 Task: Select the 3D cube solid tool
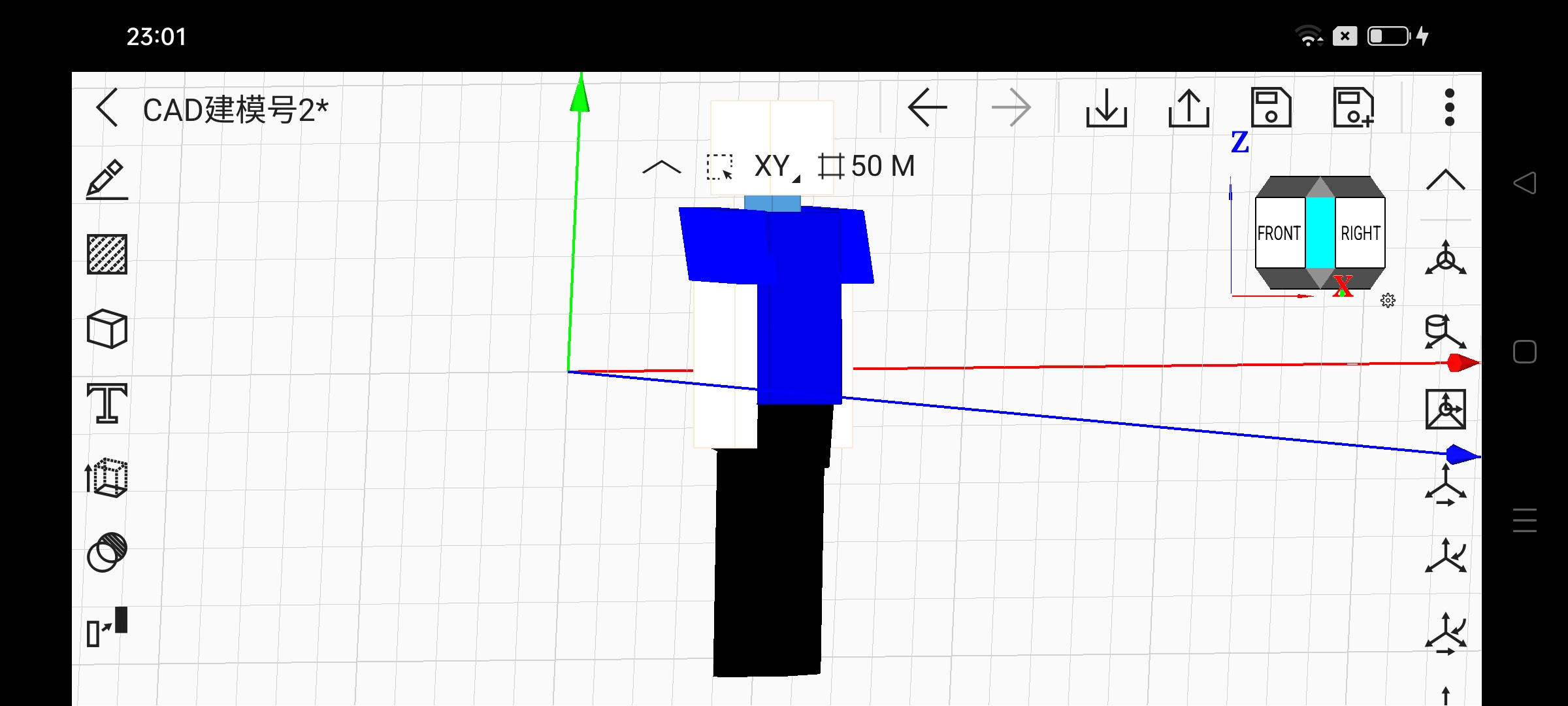click(x=107, y=329)
